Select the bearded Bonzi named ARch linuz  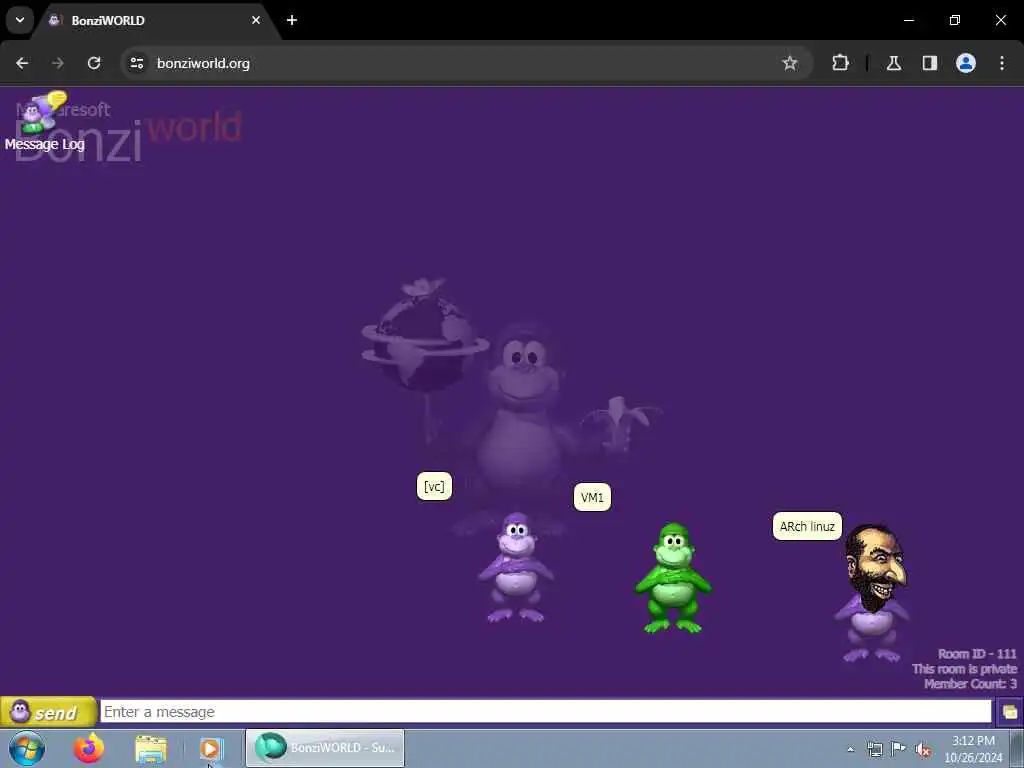[x=873, y=593]
